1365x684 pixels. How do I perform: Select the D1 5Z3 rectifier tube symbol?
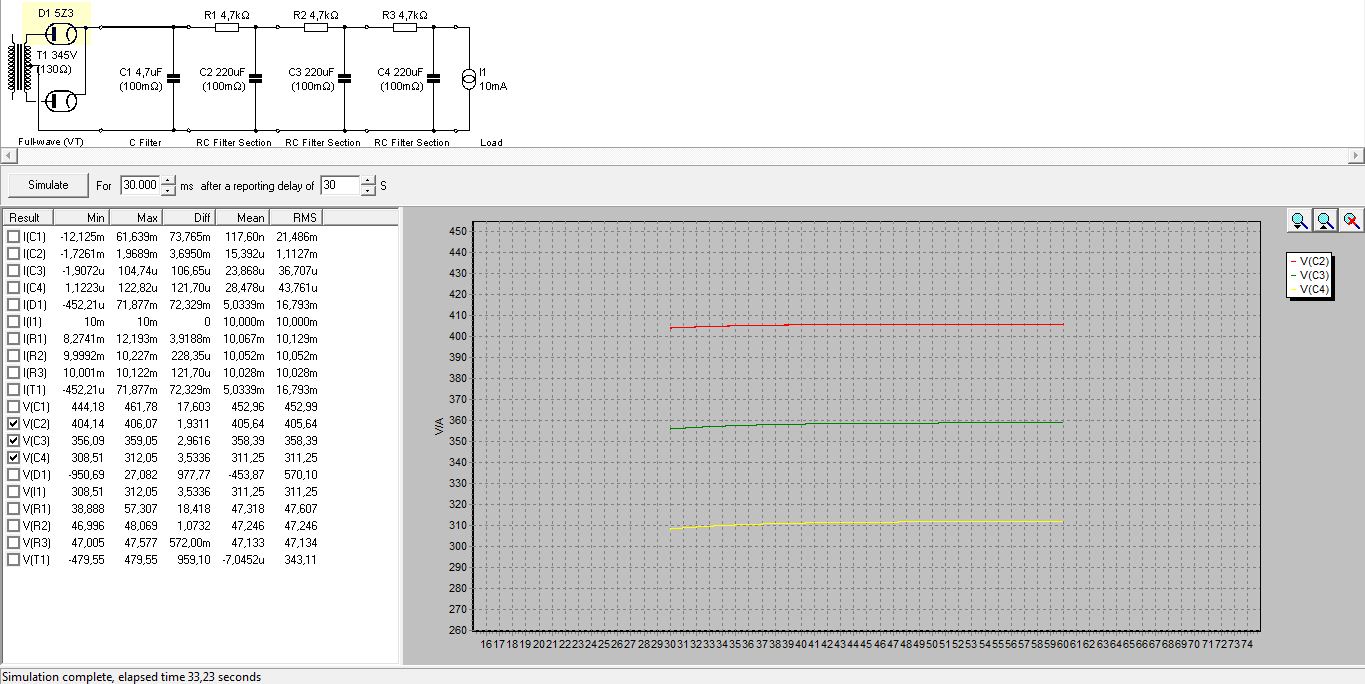point(62,34)
